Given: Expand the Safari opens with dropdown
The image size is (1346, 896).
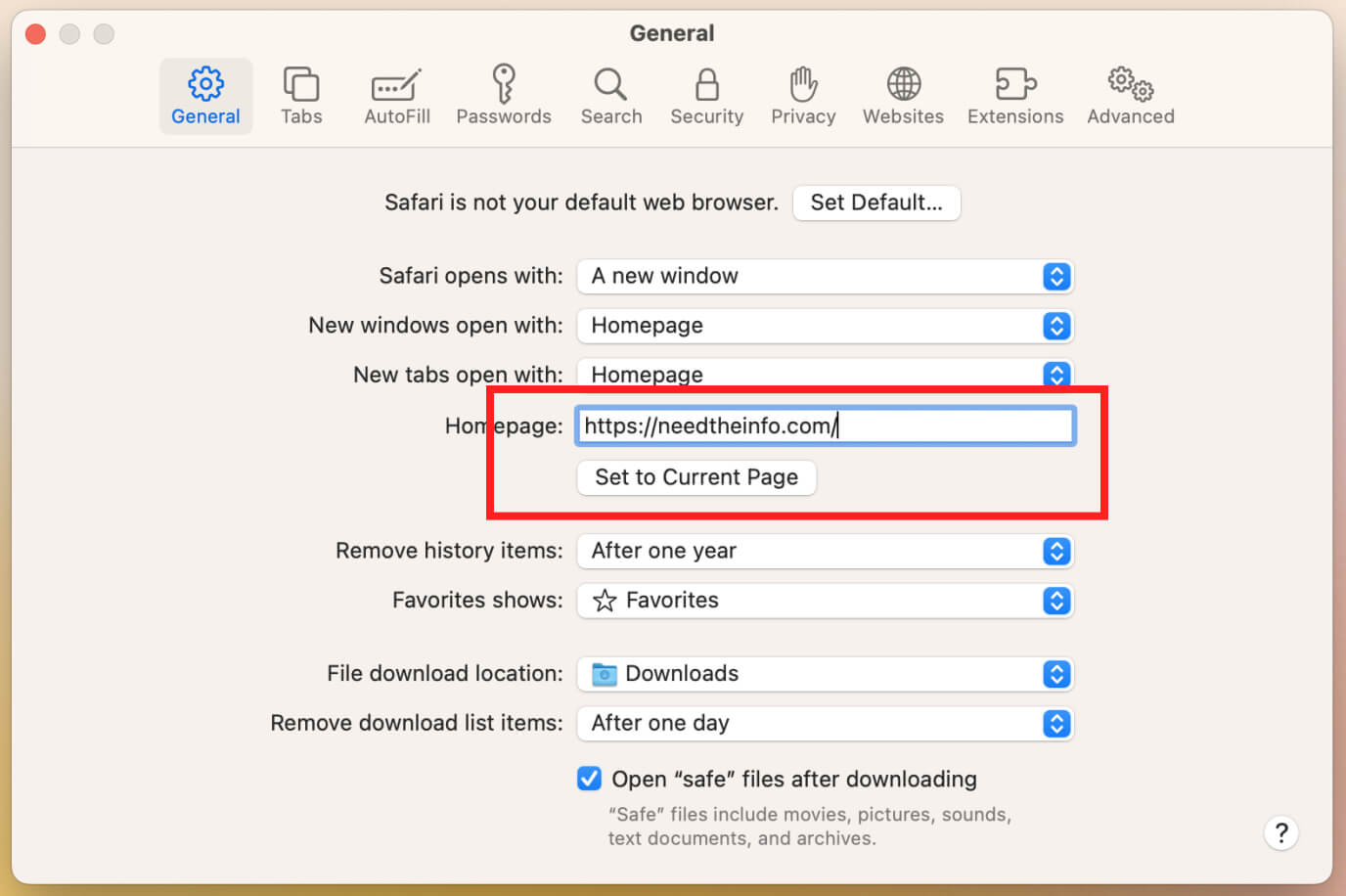Looking at the screenshot, I should click(x=825, y=276).
